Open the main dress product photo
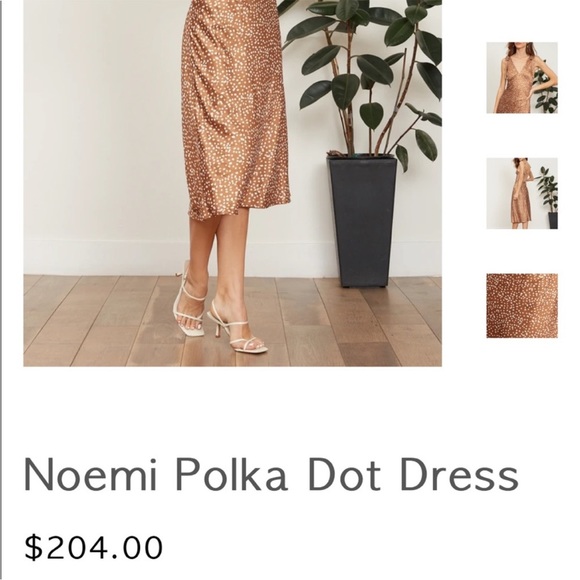Image resolution: width=580 pixels, height=580 pixels. (232, 183)
